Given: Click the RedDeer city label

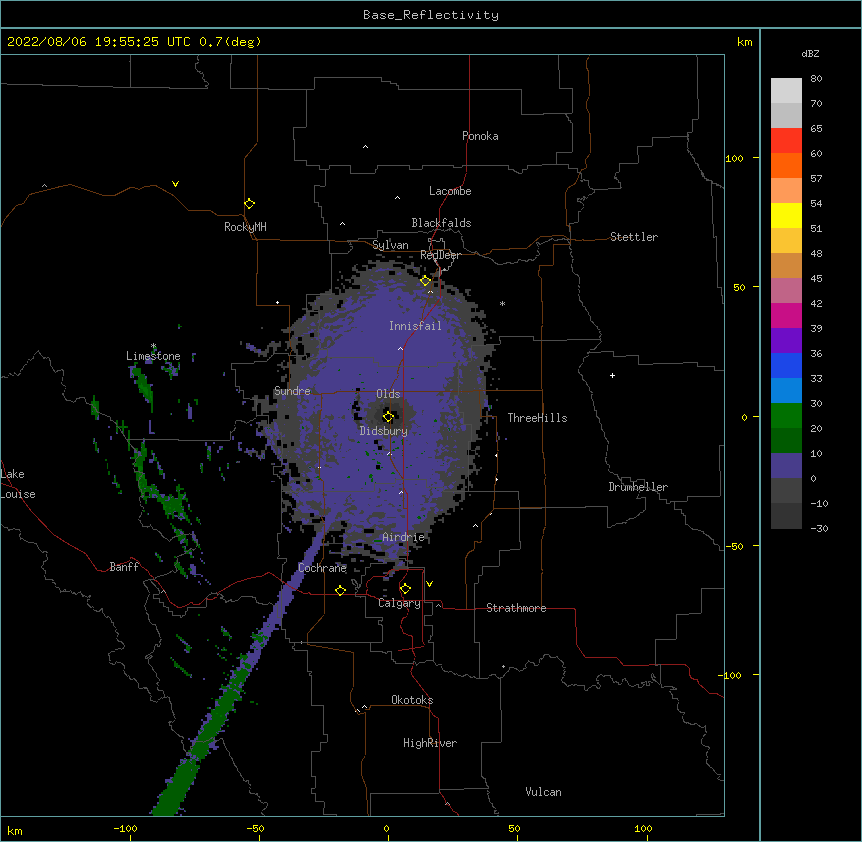Looking at the screenshot, I should (440, 255).
